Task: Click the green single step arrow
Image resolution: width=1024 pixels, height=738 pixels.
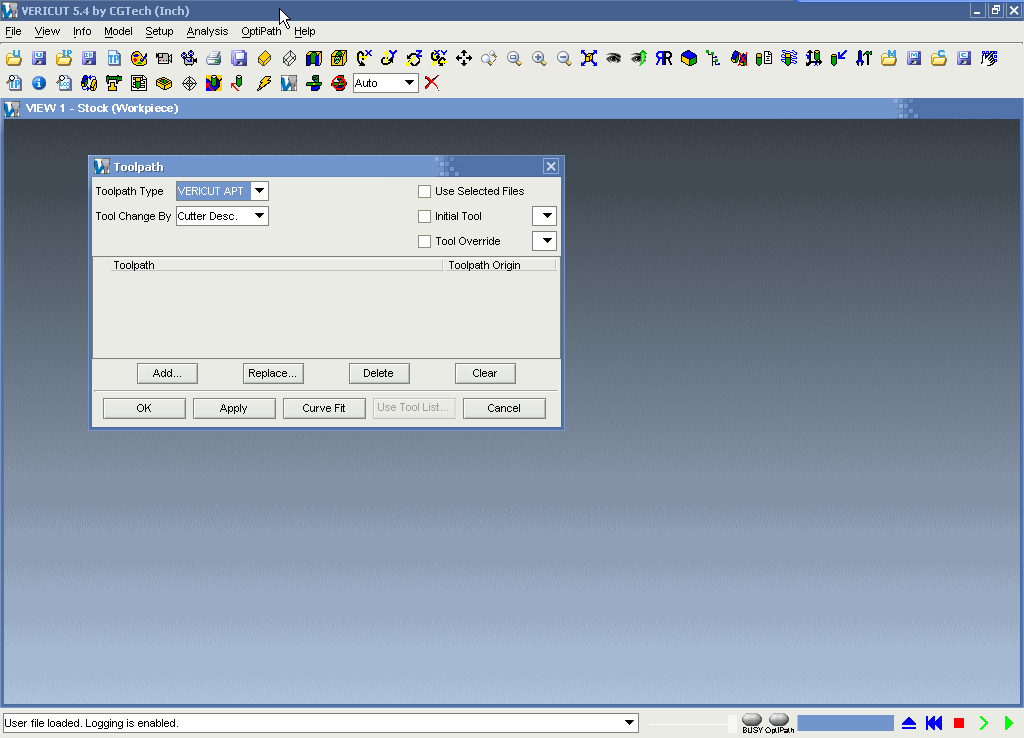Action: point(984,723)
